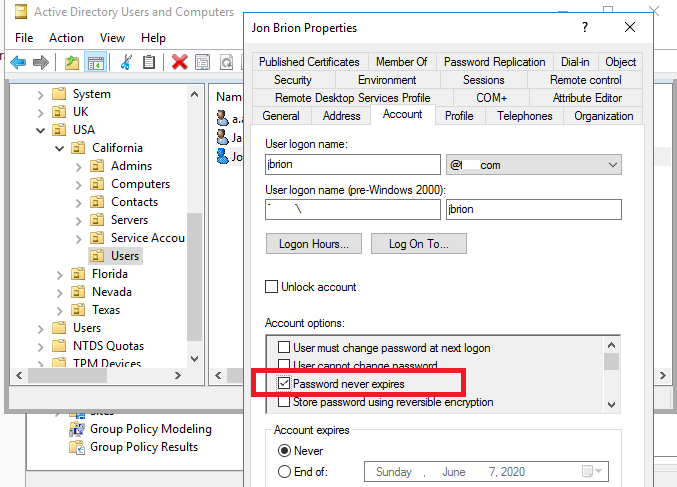Select the Contacts OU in tree
677x487 pixels.
pyautogui.click(x=134, y=202)
